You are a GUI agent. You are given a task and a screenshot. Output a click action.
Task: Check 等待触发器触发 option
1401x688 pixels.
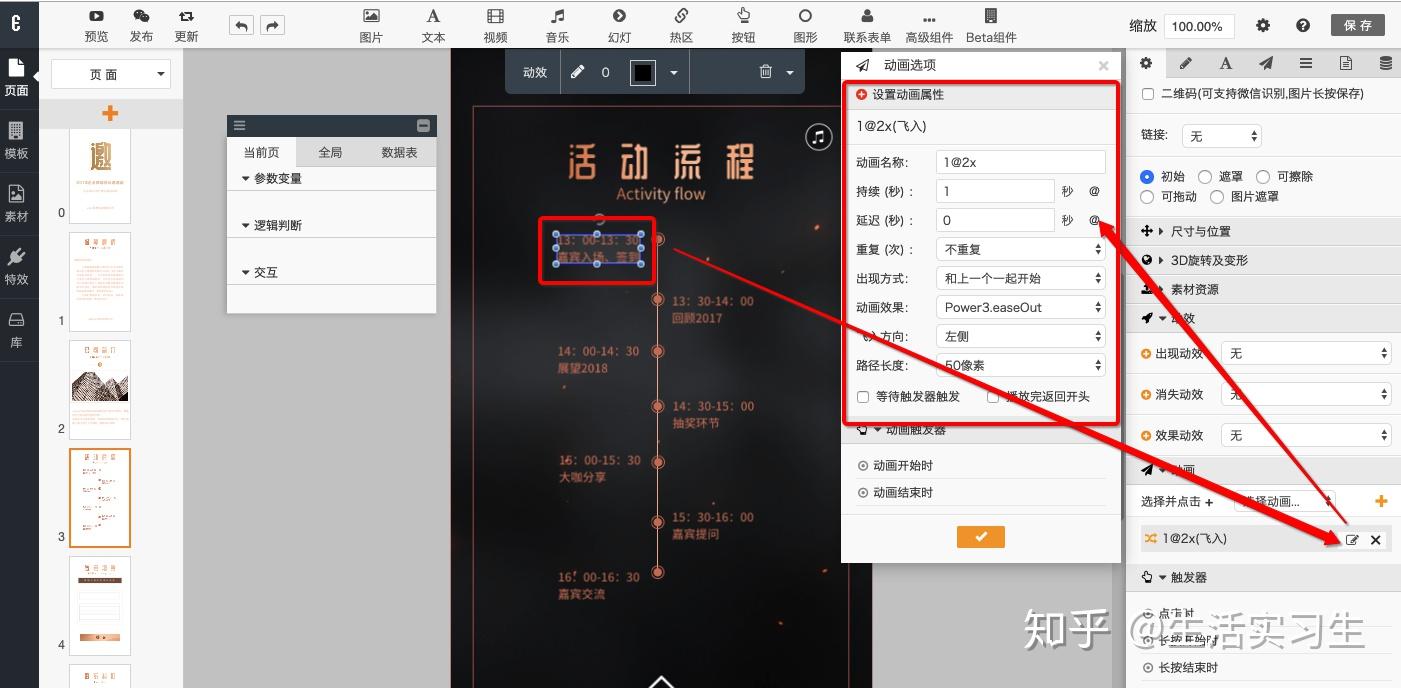863,397
